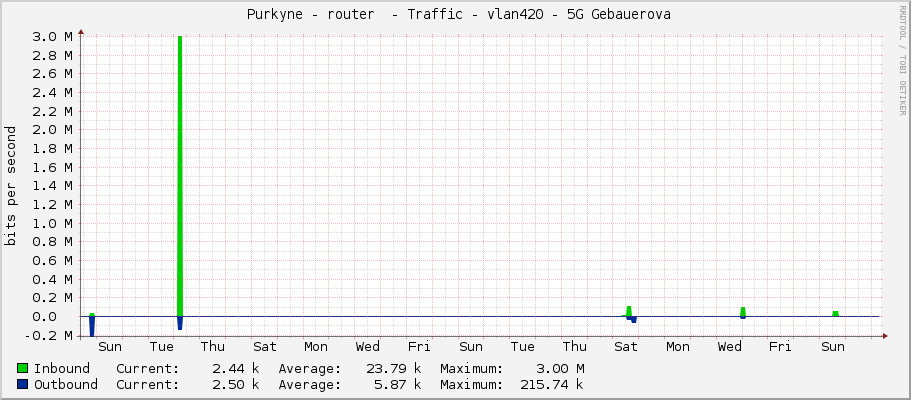911x400 pixels.
Task: Click the '1.6 M' y-axis label
Action: [x=52, y=167]
